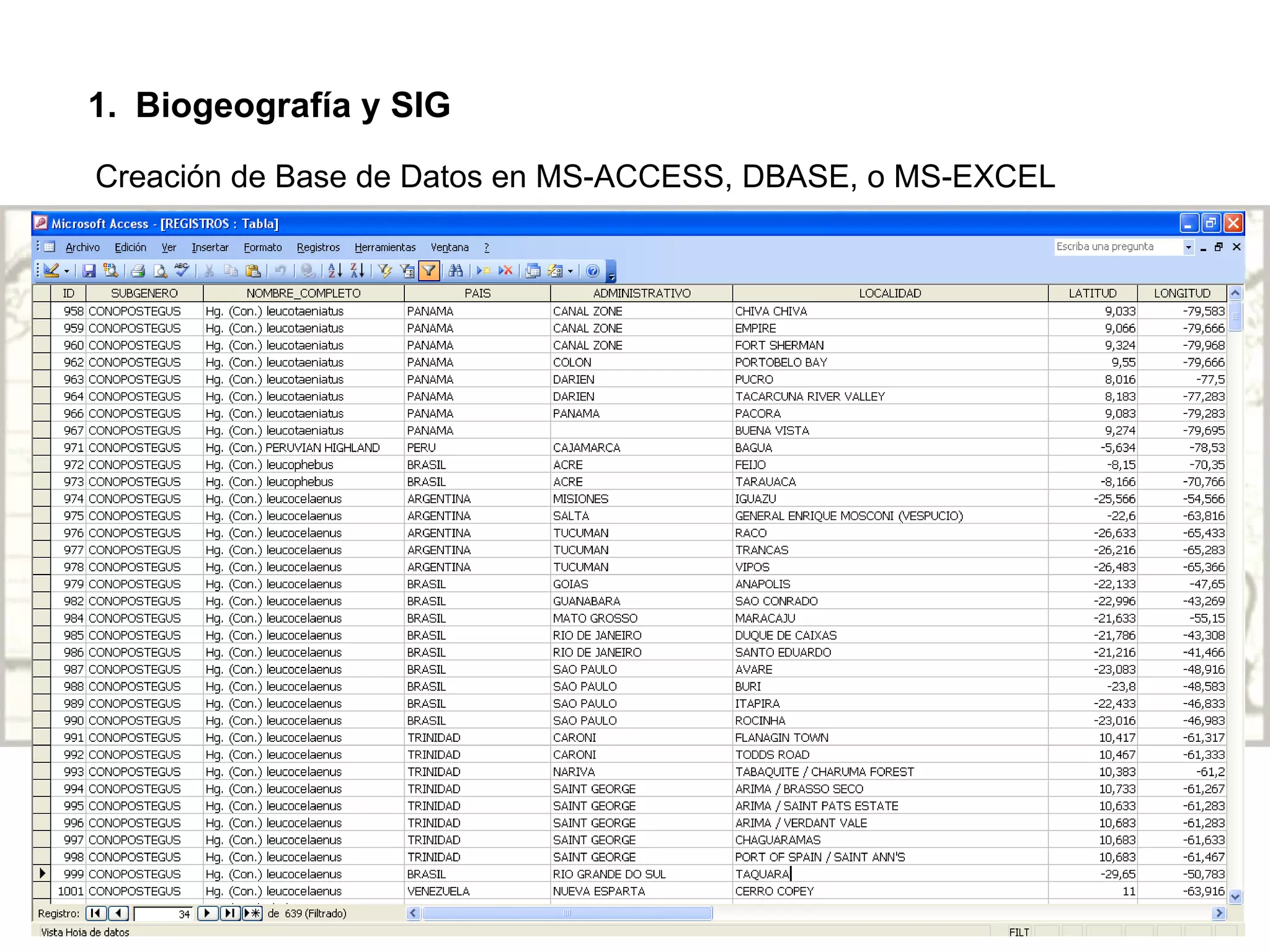Image resolution: width=1270 pixels, height=952 pixels.
Task: Select the SUBGENERO column header
Action: tap(144, 293)
